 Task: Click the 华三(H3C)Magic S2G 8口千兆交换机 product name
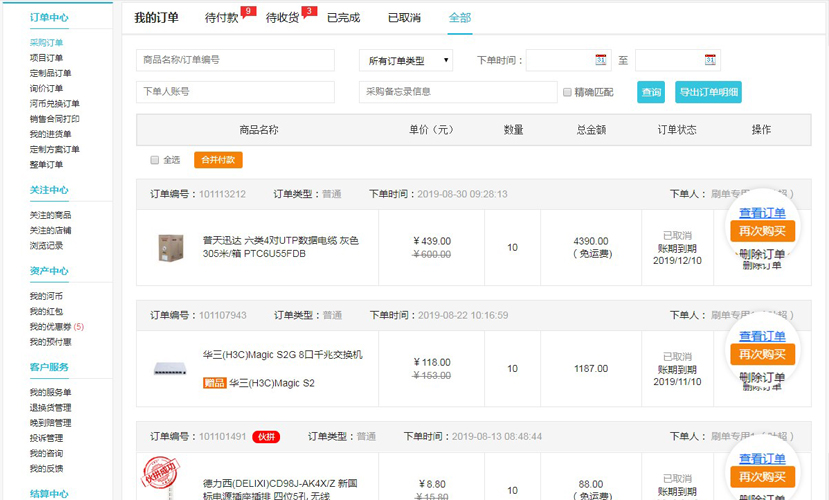282,355
